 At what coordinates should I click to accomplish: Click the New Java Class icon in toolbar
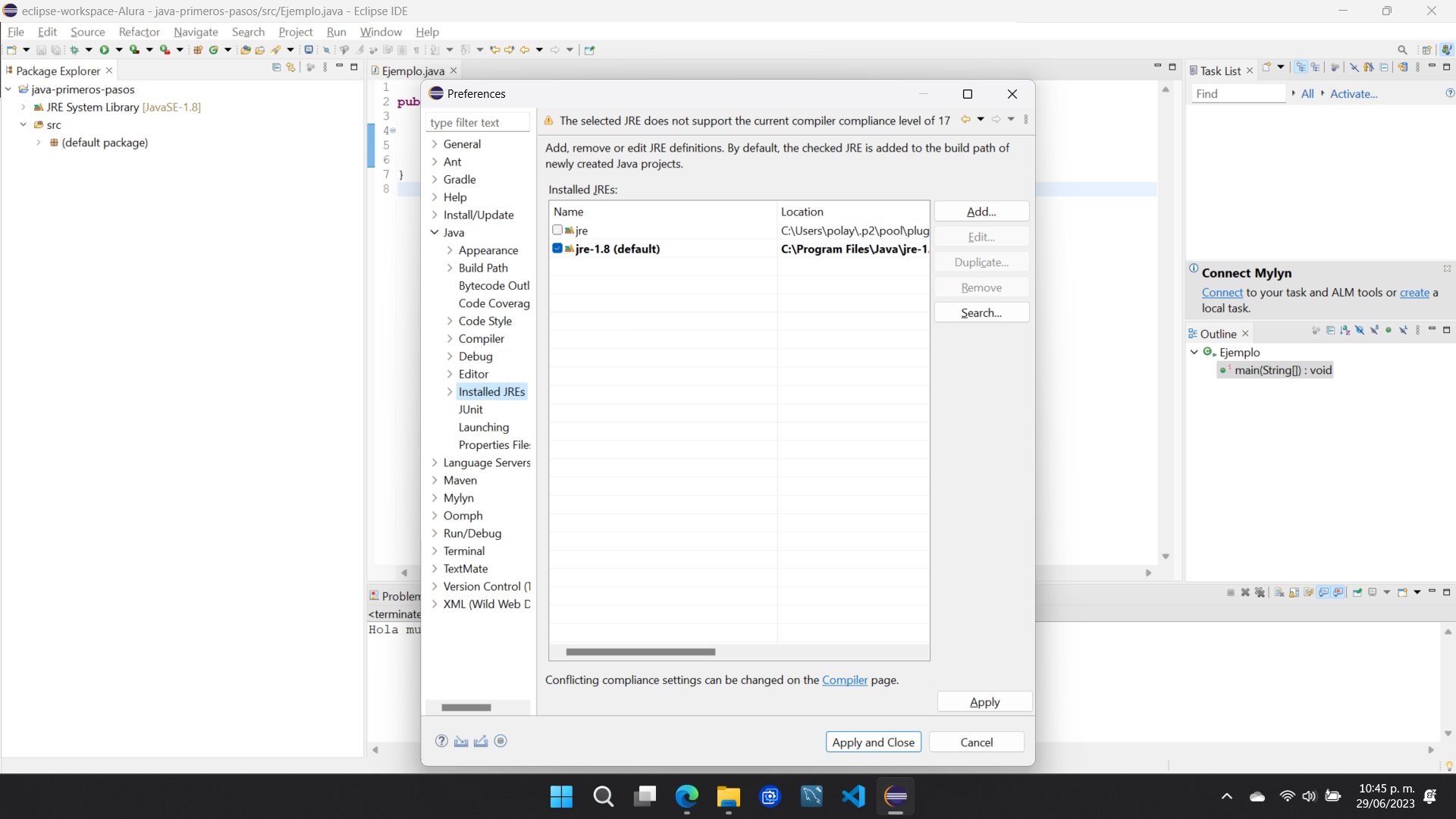(214, 50)
